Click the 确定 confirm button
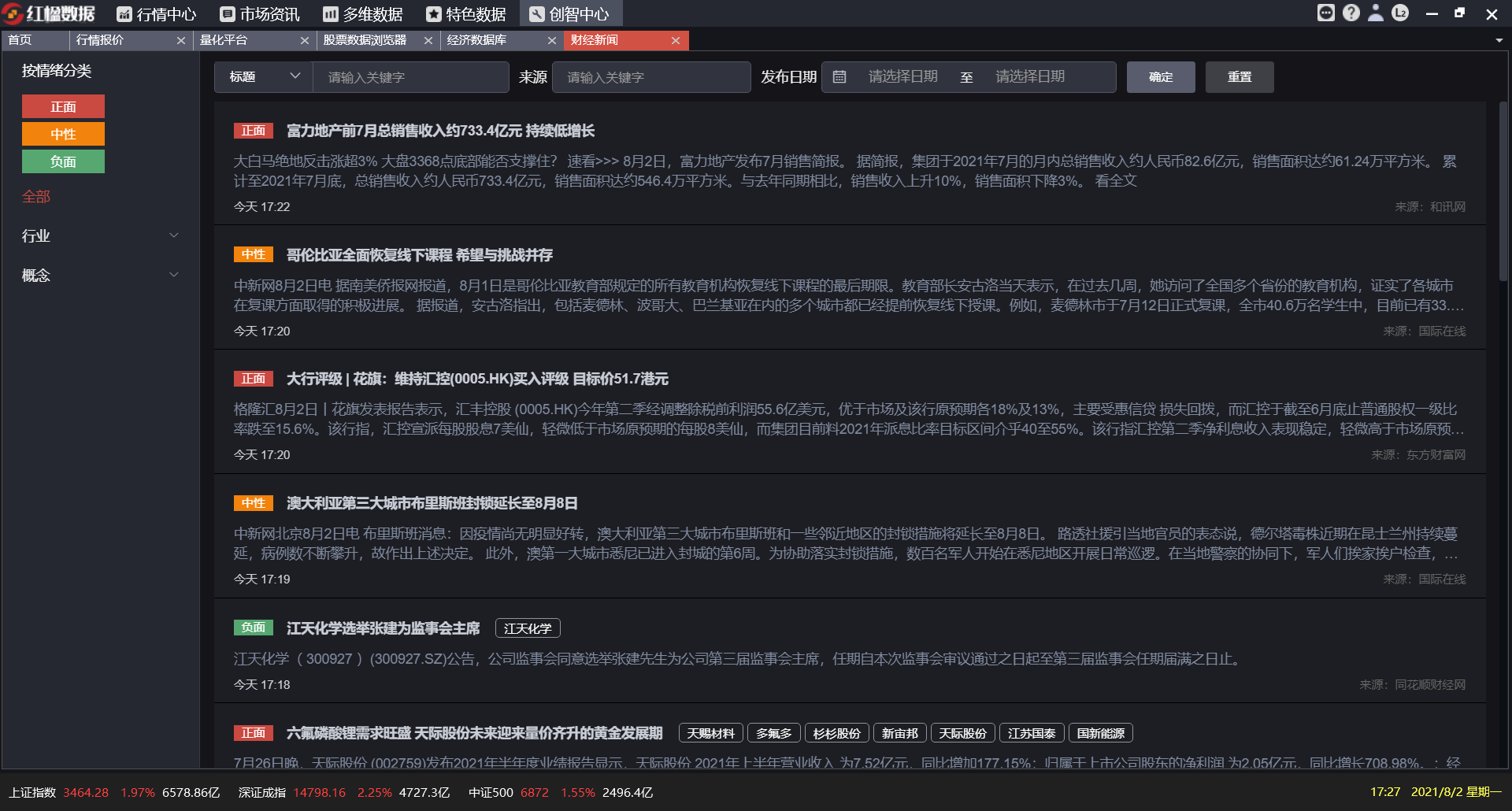 (1160, 76)
